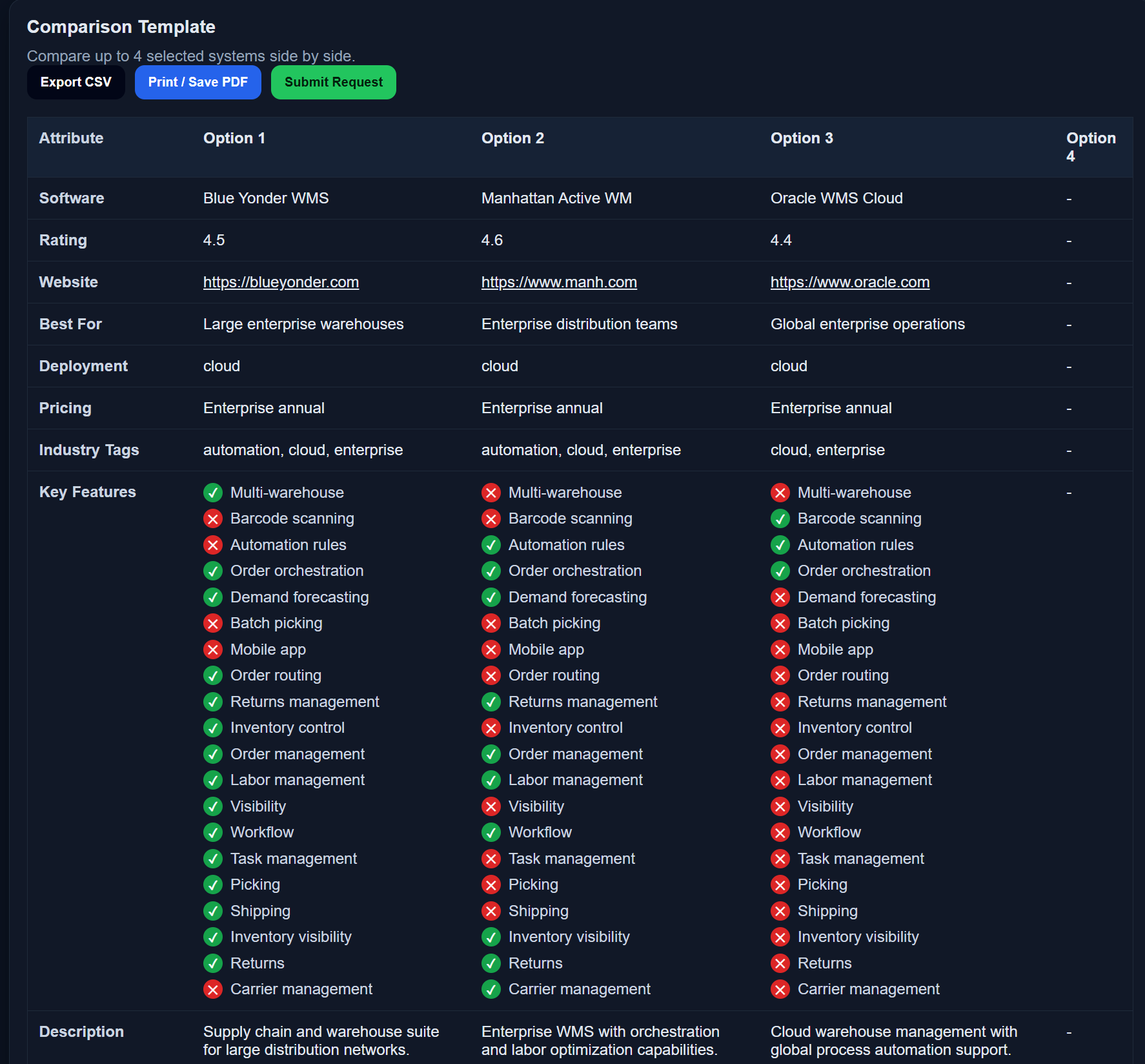Click the red X beside Picking for Oracle WMS Cloud
1145x1064 pixels.
pyautogui.click(x=780, y=885)
